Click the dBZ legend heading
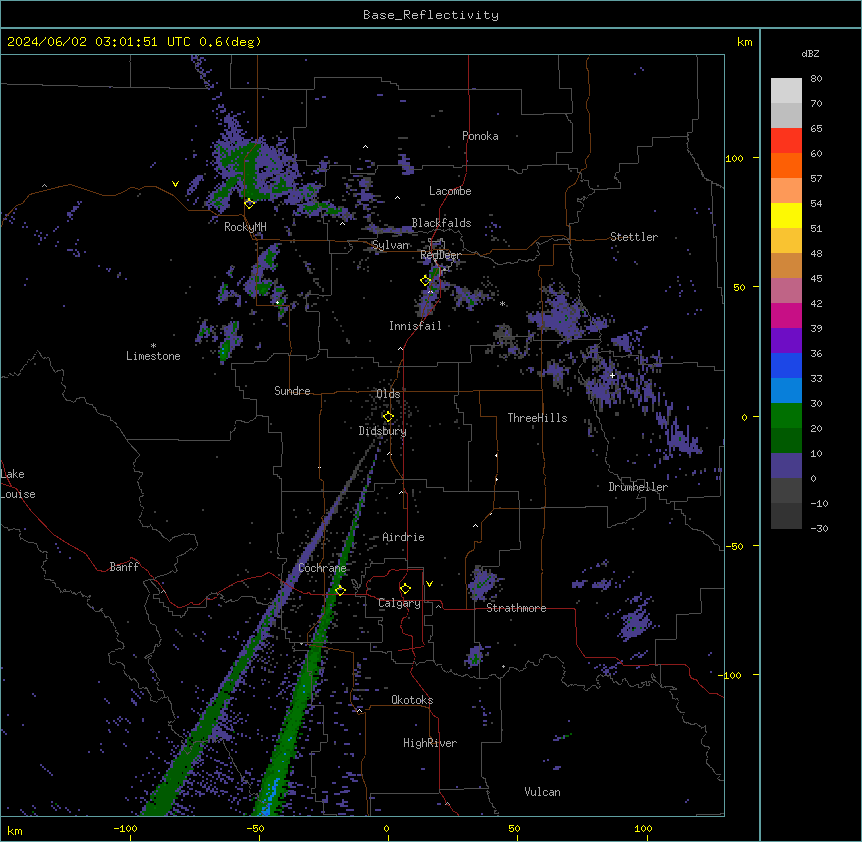This screenshot has width=862, height=842. [810, 53]
